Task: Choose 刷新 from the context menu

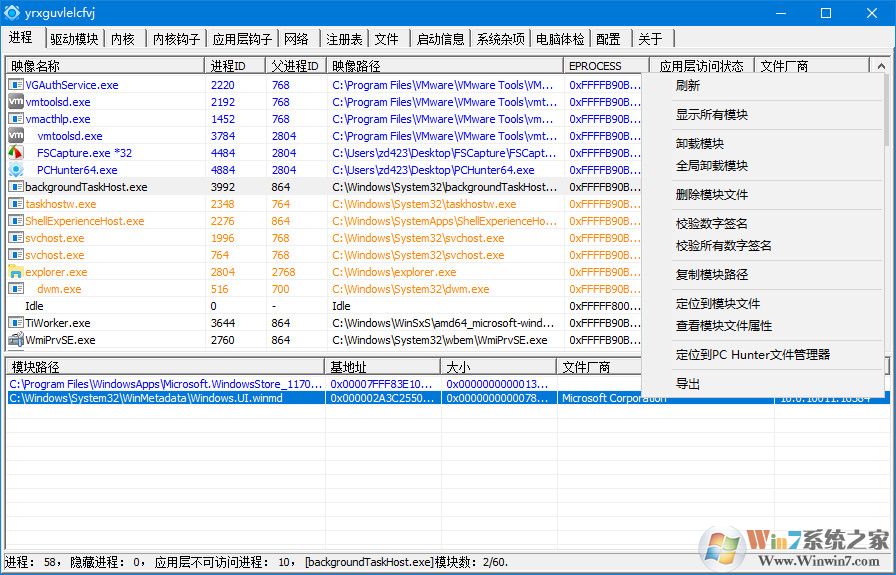Action: tap(688, 86)
